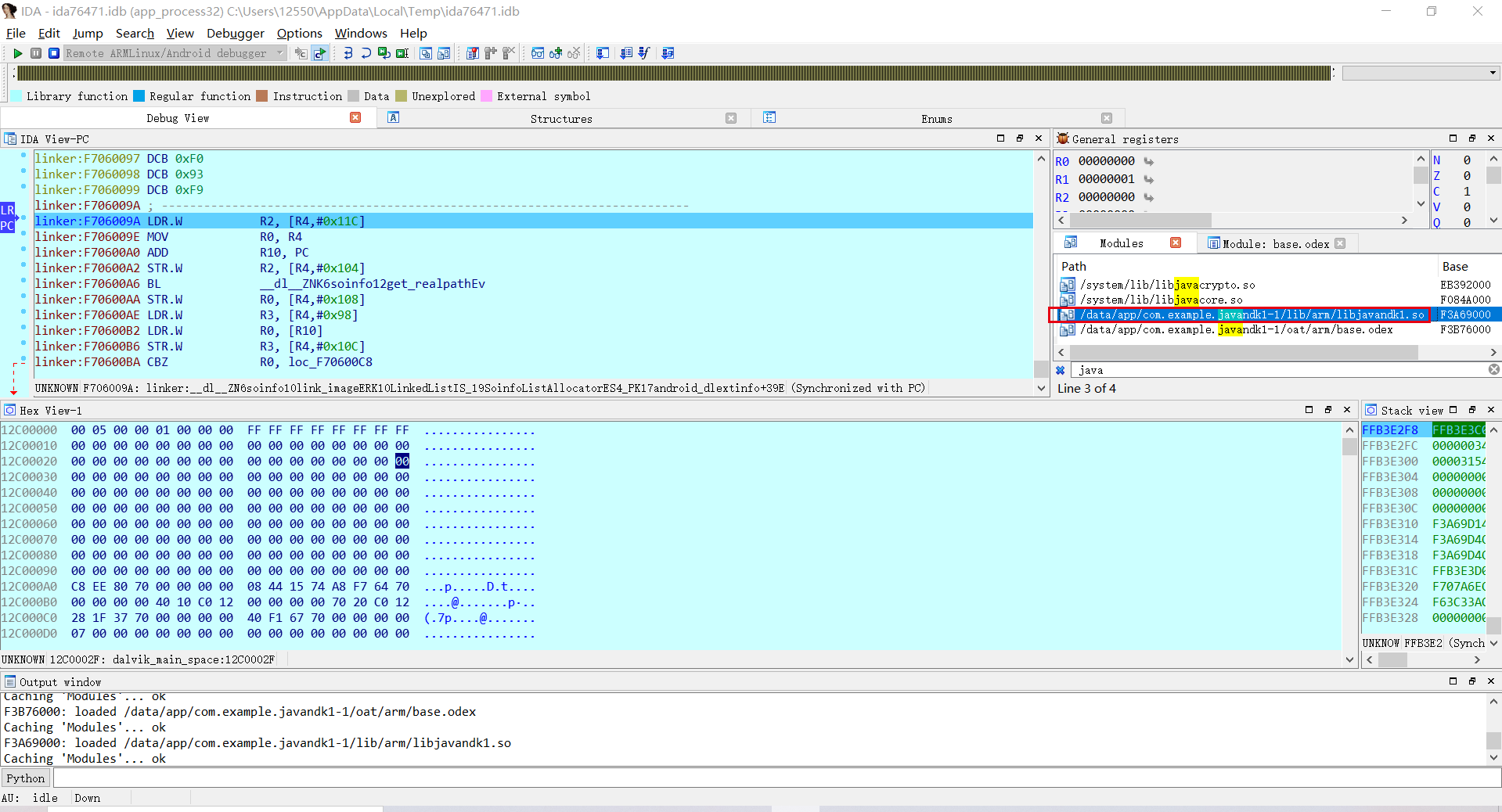Click the Step over toolbar icon
The width and height of the screenshot is (1502, 812).
pyautogui.click(x=366, y=53)
